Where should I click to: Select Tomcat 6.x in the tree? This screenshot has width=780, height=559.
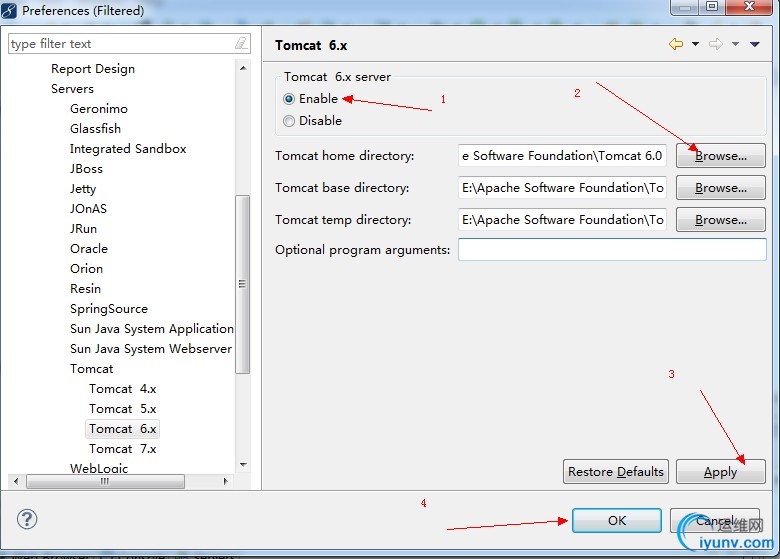(x=123, y=429)
